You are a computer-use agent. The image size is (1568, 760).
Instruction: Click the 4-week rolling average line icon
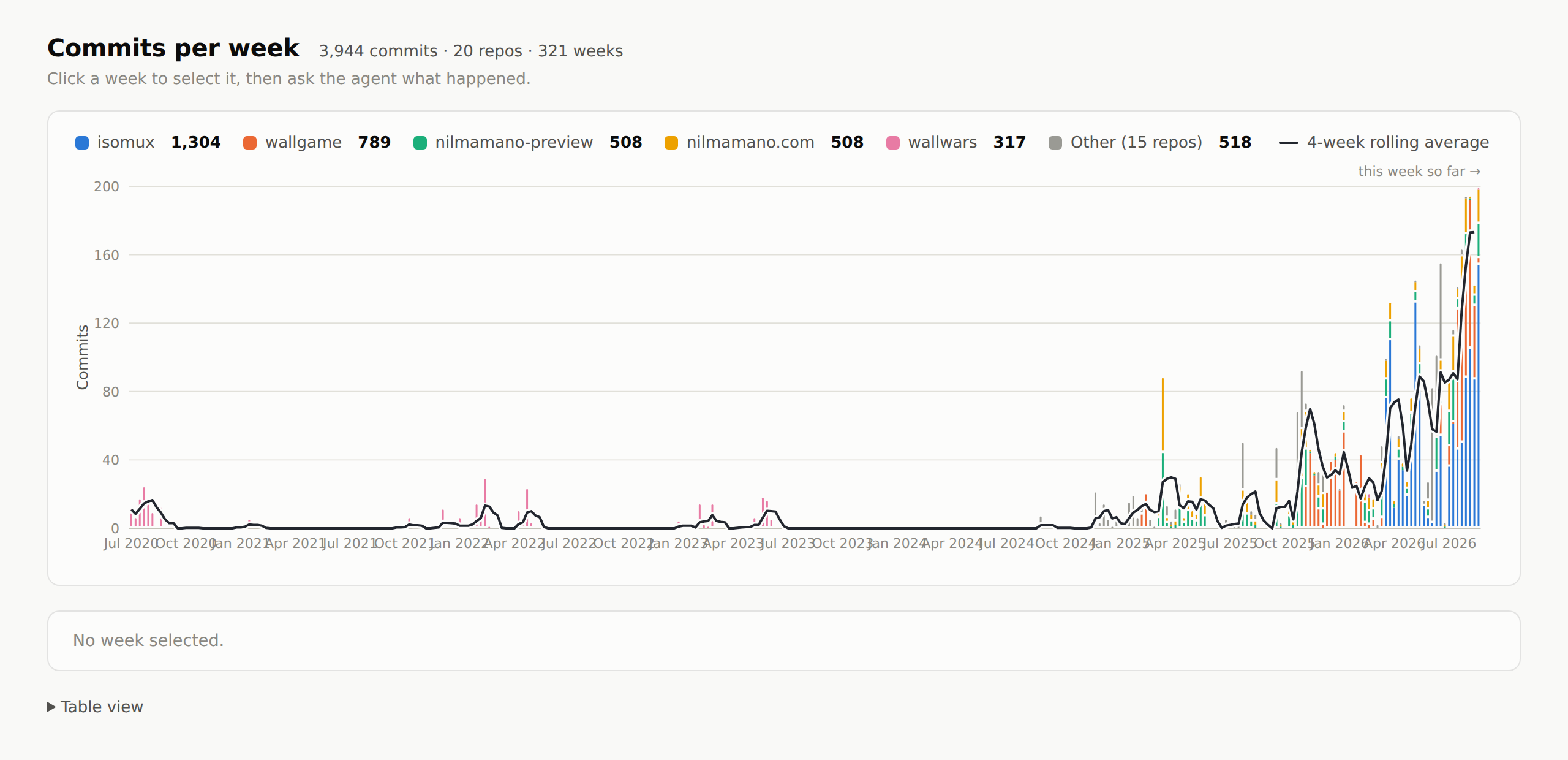(1289, 143)
